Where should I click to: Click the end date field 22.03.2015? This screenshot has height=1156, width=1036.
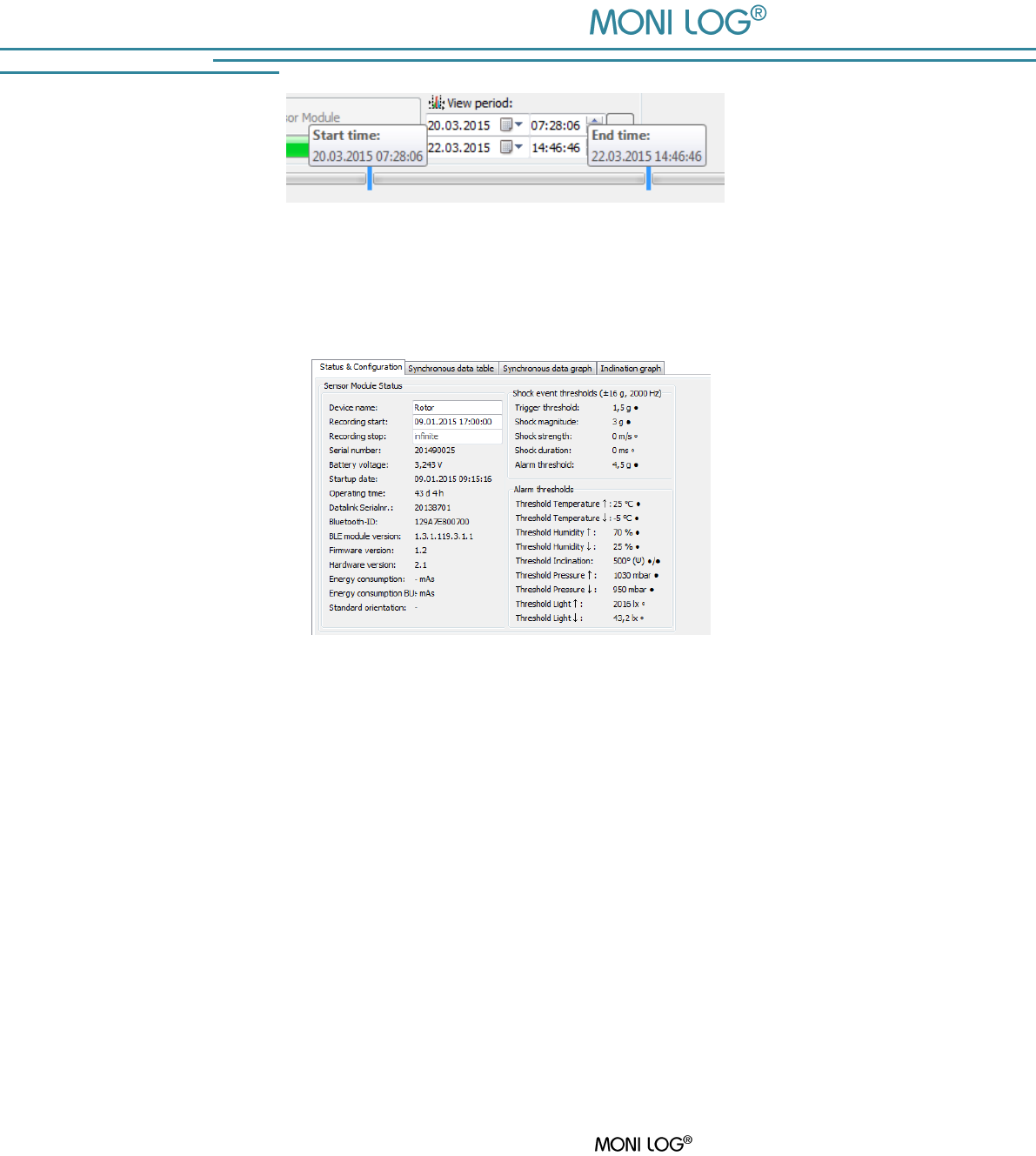tap(459, 148)
